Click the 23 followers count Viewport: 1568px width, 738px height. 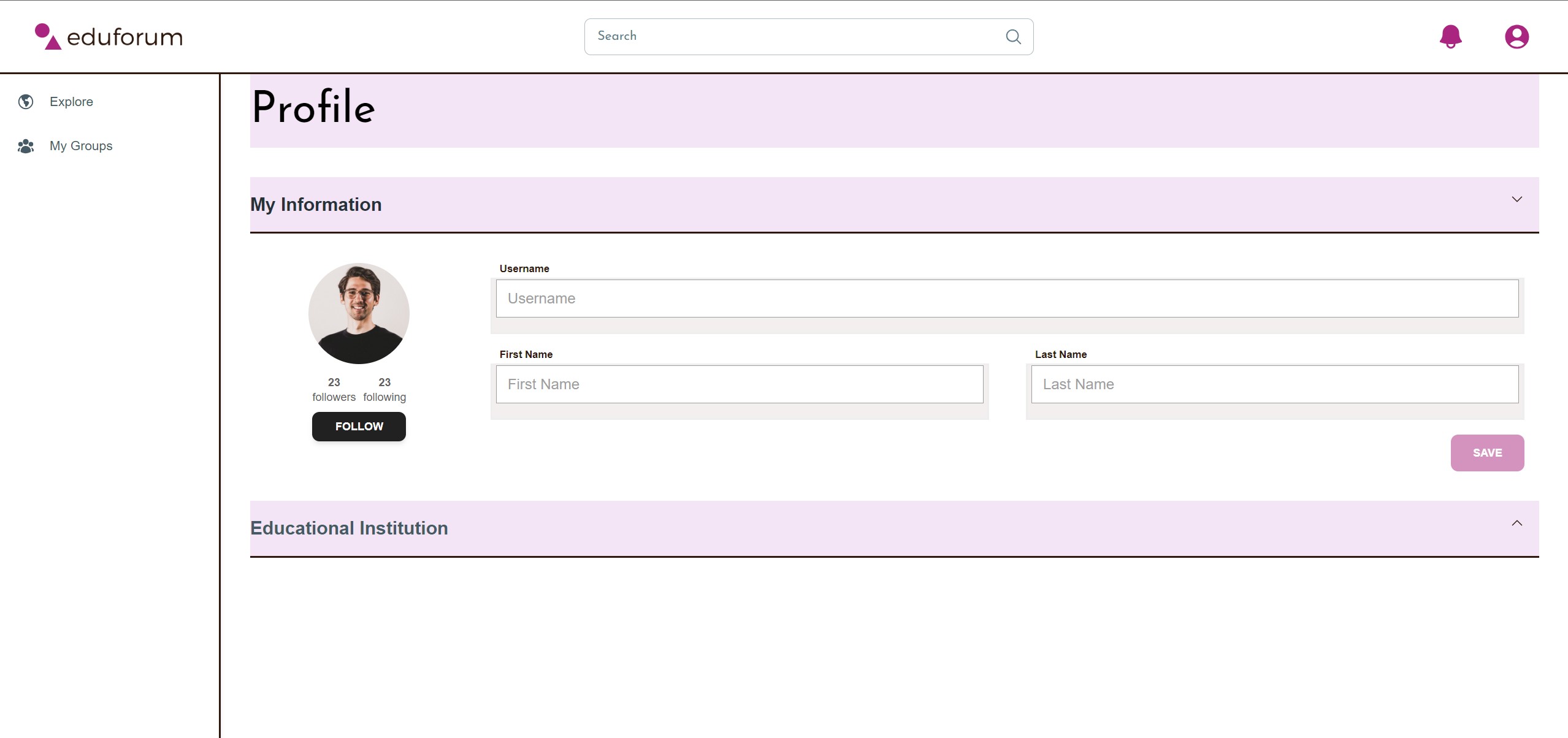click(x=334, y=389)
